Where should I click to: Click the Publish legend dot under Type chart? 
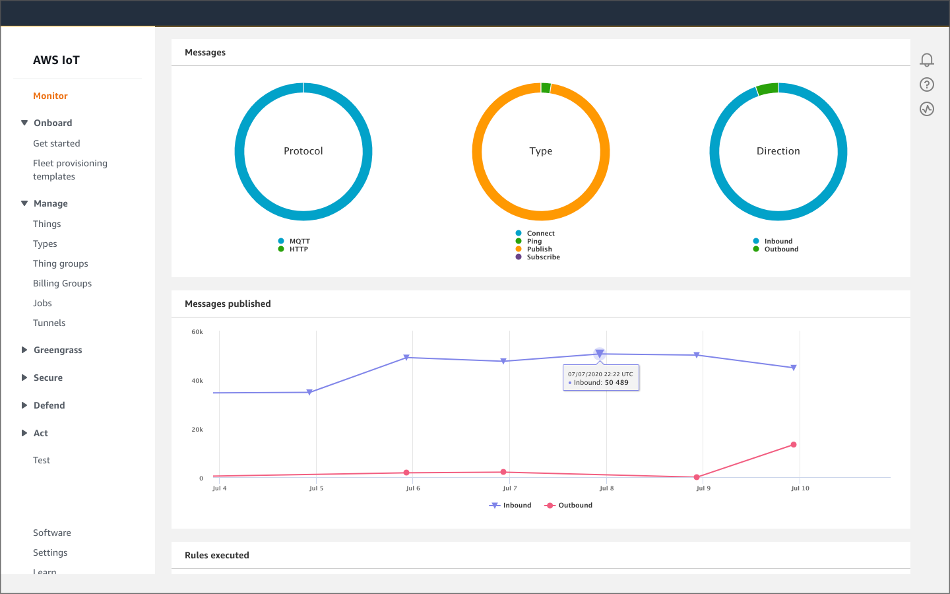520,249
